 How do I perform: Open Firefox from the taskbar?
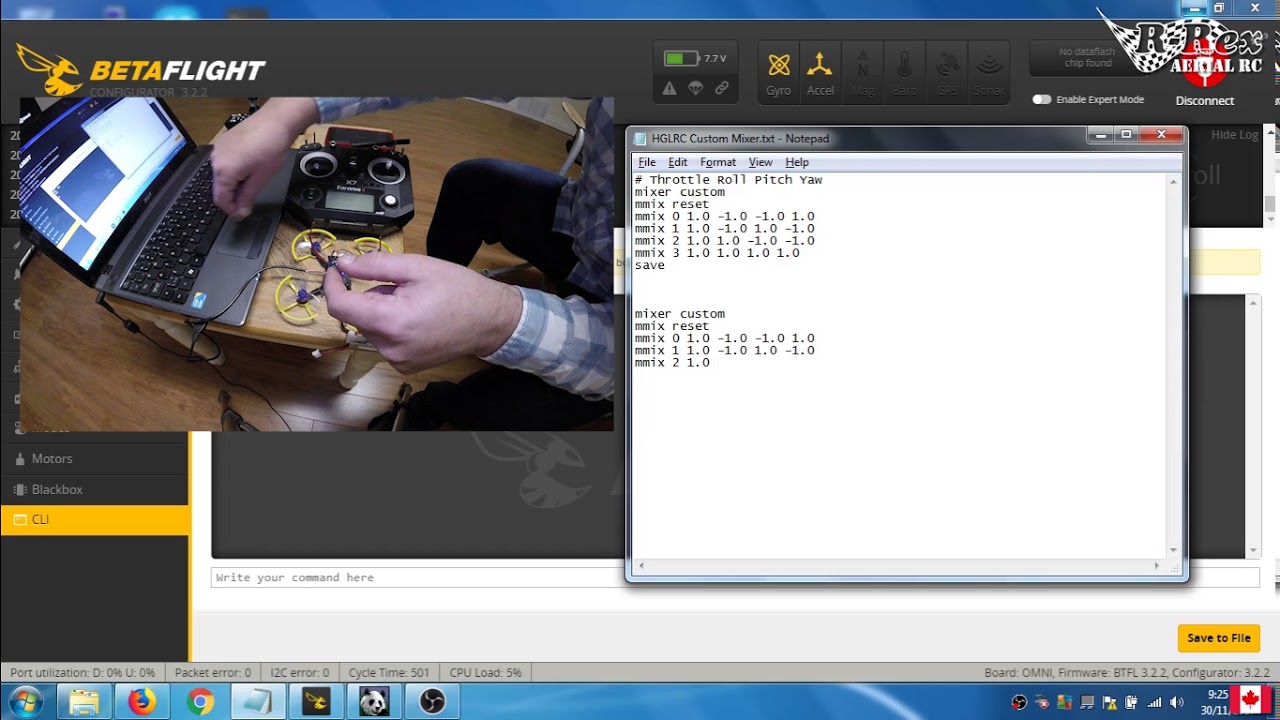click(142, 702)
